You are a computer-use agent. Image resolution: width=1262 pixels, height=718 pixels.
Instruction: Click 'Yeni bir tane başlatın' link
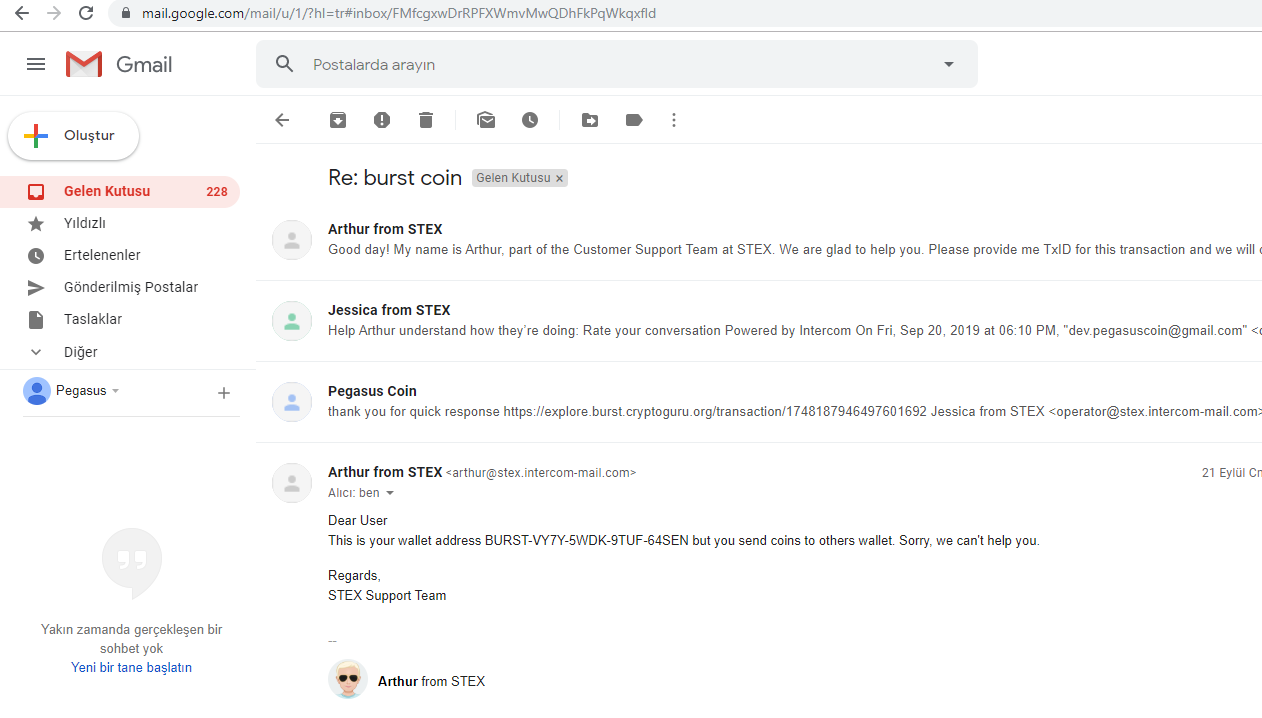131,667
